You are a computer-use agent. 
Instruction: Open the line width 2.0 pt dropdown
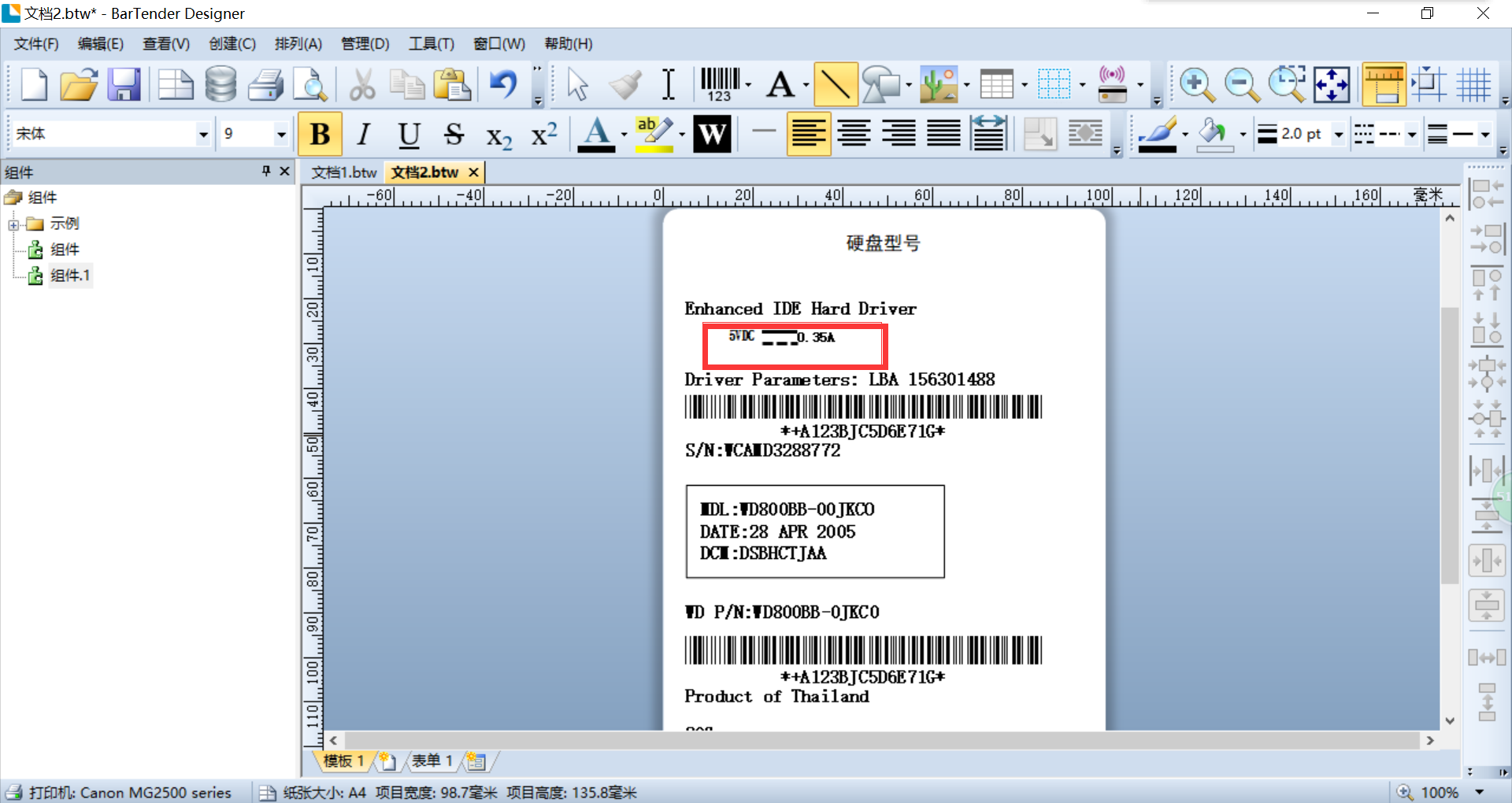(x=1338, y=135)
